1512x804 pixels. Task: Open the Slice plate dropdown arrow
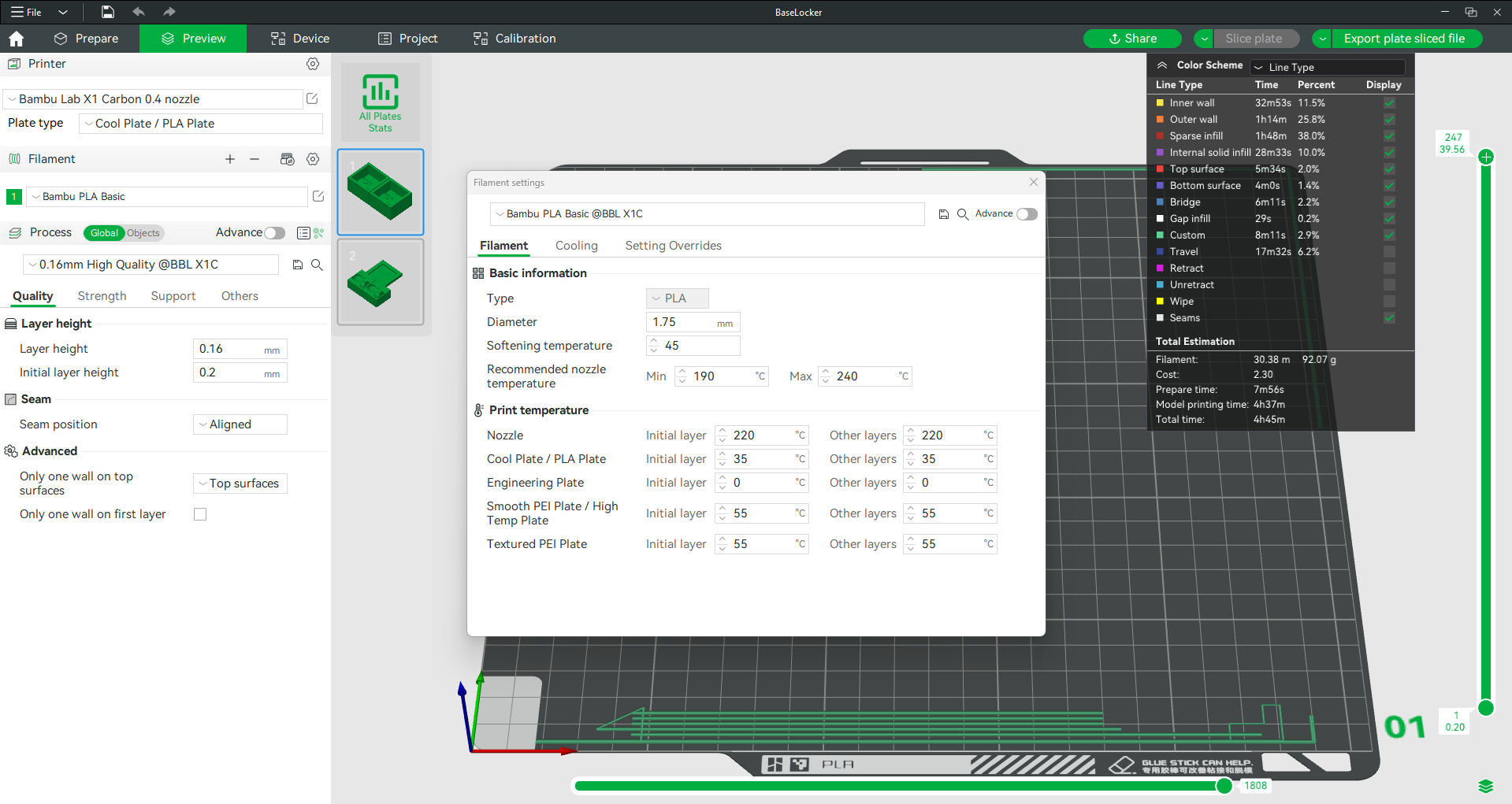click(x=1204, y=39)
